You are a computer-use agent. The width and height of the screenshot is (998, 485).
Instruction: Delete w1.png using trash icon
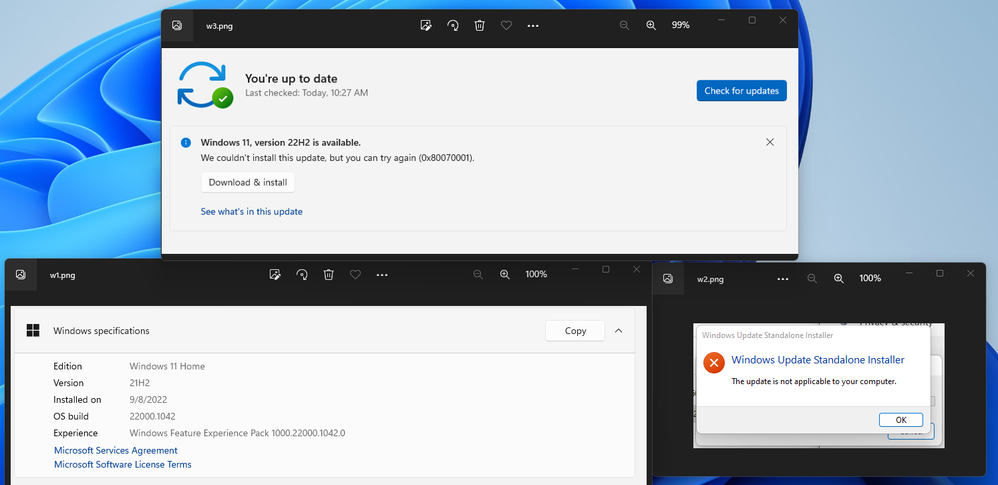[x=328, y=274]
